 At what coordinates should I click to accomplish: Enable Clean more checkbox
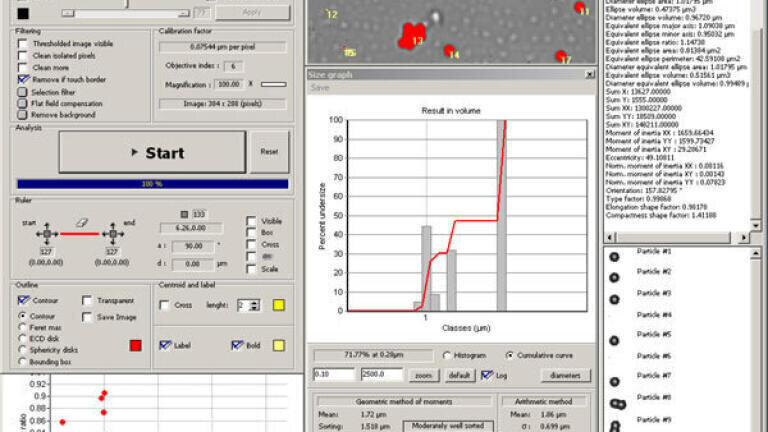click(x=23, y=67)
